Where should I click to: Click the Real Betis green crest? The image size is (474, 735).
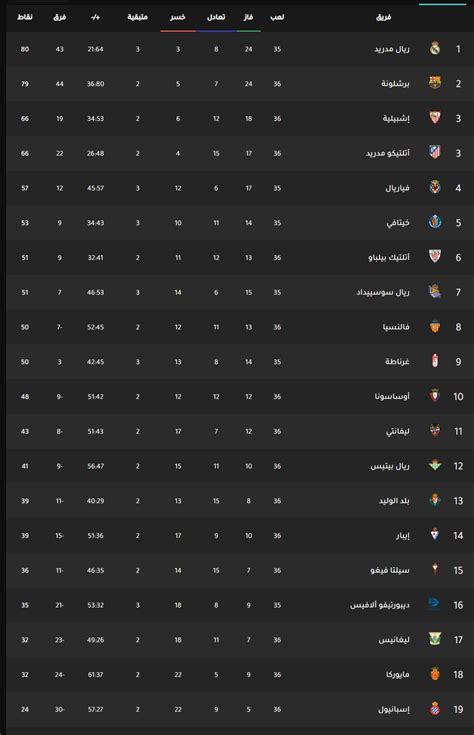coord(435,465)
